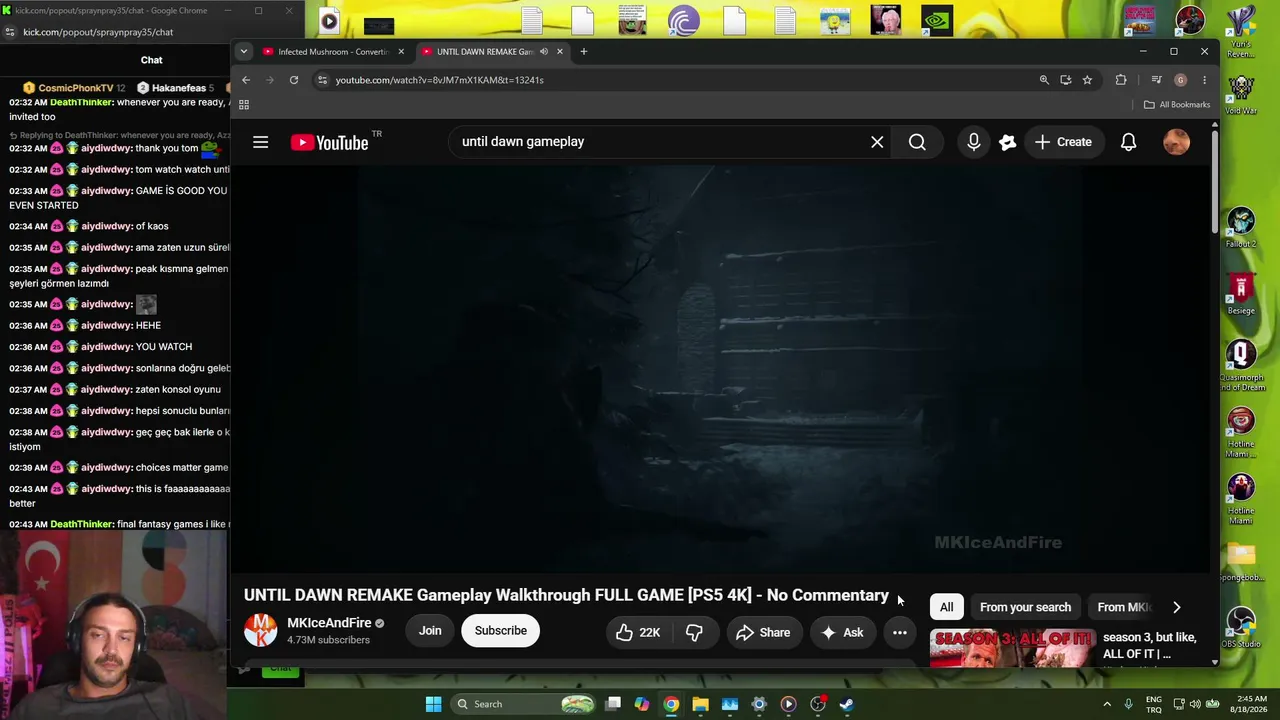This screenshot has height=720, width=1280.
Task: Open the Chrome apps grid shortcut
Action: point(243,104)
